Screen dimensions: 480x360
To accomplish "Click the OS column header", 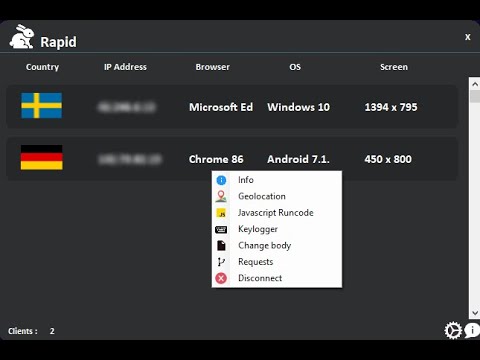I will [x=295, y=67].
